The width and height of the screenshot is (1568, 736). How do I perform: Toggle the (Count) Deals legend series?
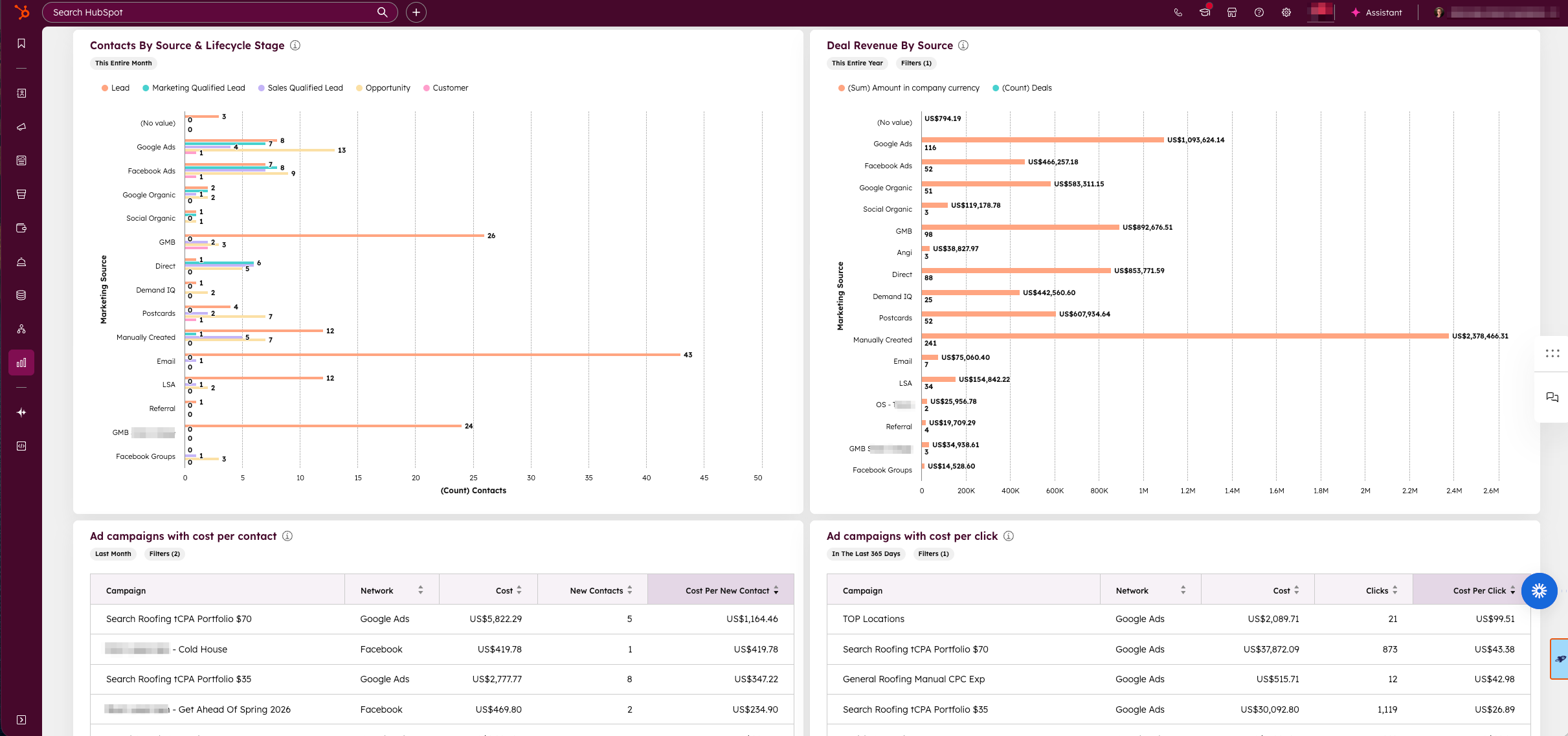(1026, 88)
